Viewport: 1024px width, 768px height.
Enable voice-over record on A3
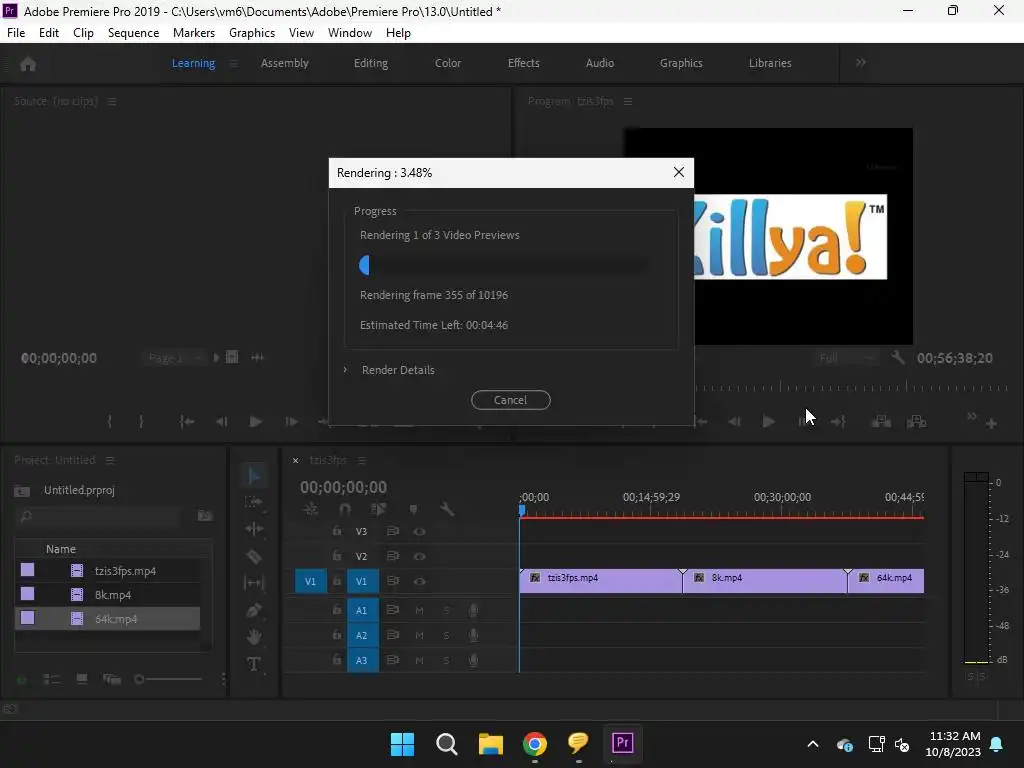point(473,660)
